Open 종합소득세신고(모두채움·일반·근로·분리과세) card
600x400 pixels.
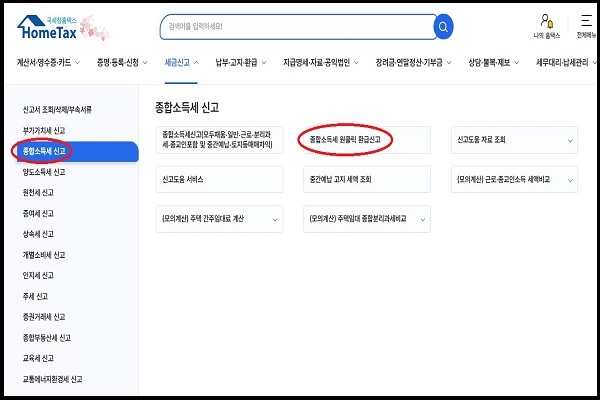pos(219,140)
